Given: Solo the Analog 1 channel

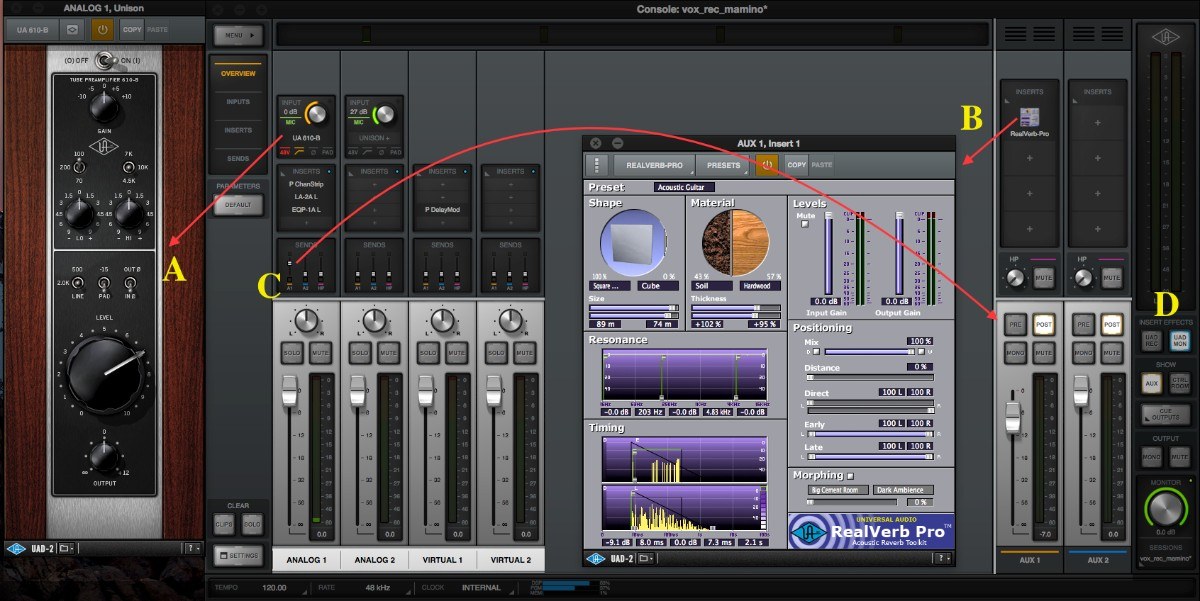Looking at the screenshot, I should pyautogui.click(x=292, y=354).
